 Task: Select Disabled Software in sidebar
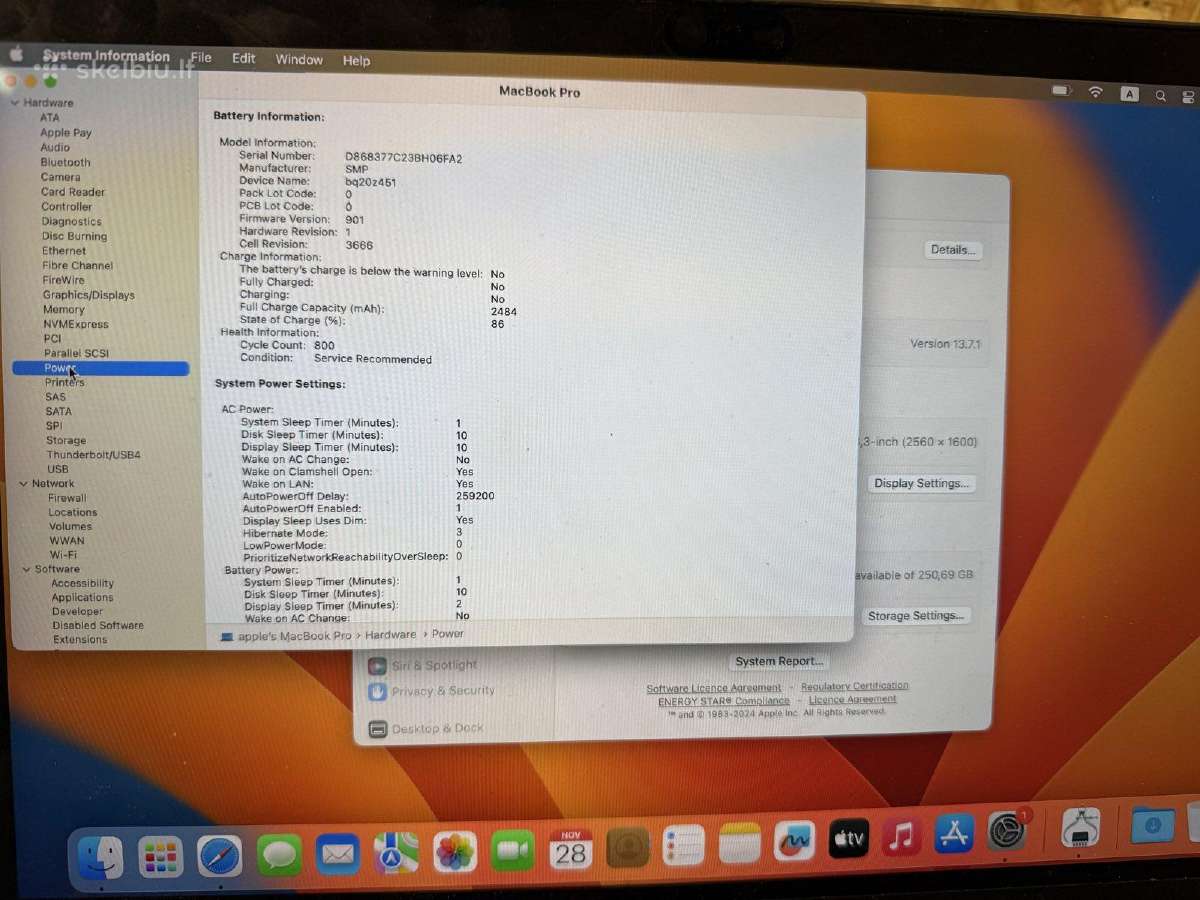tap(98, 626)
